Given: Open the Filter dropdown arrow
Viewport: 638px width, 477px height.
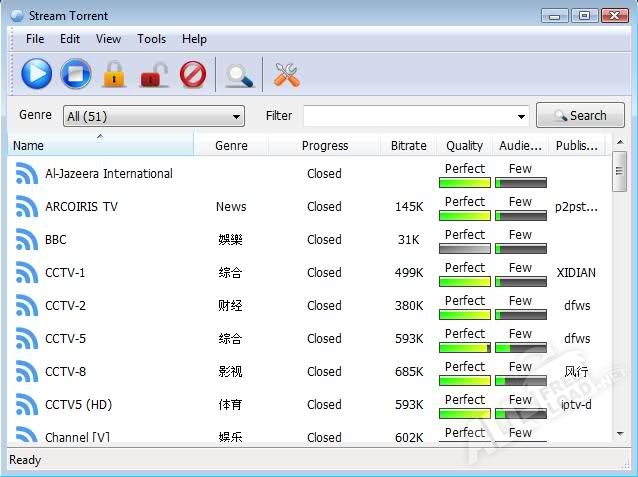Looking at the screenshot, I should 521,117.
